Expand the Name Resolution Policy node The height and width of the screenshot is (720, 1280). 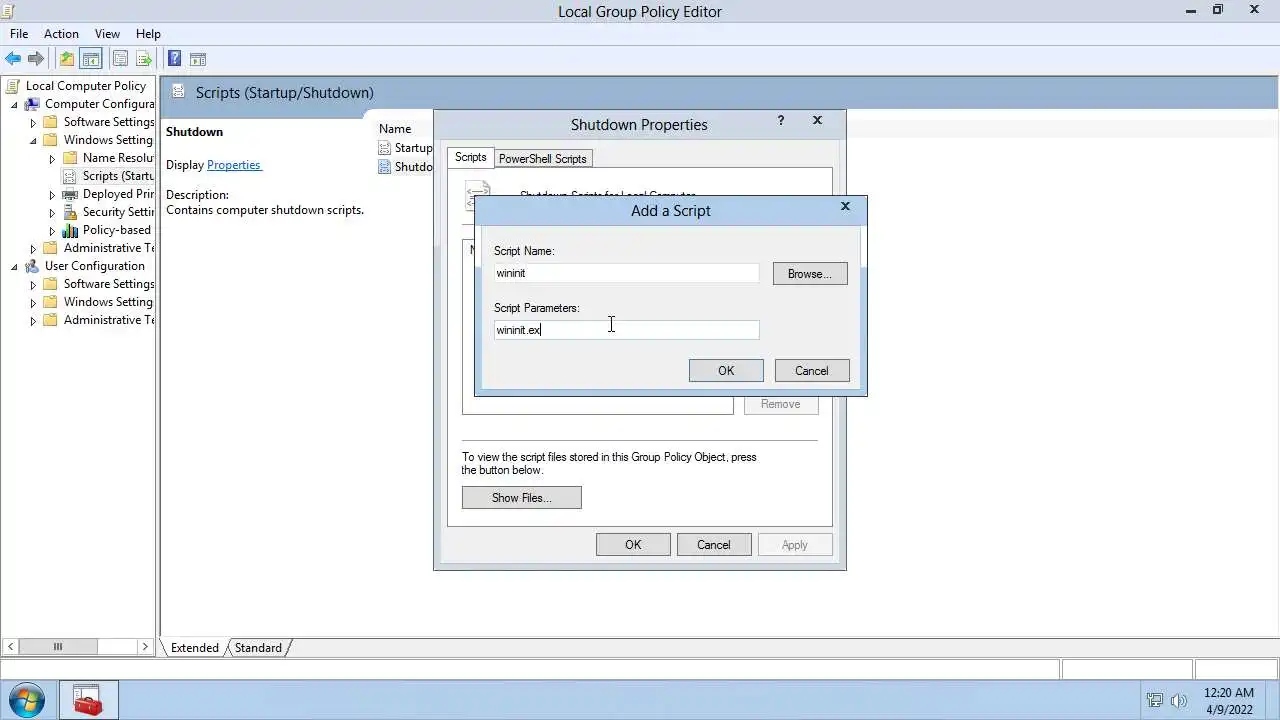click(52, 159)
